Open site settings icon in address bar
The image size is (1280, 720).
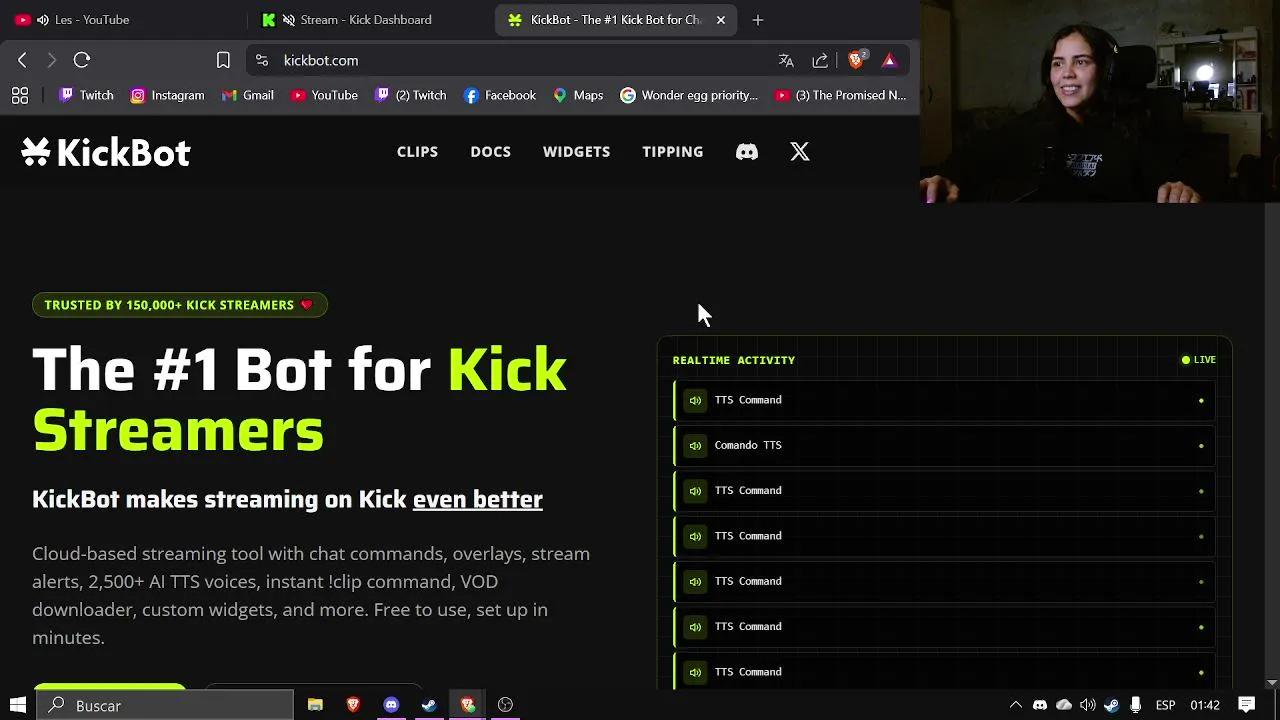pos(262,60)
